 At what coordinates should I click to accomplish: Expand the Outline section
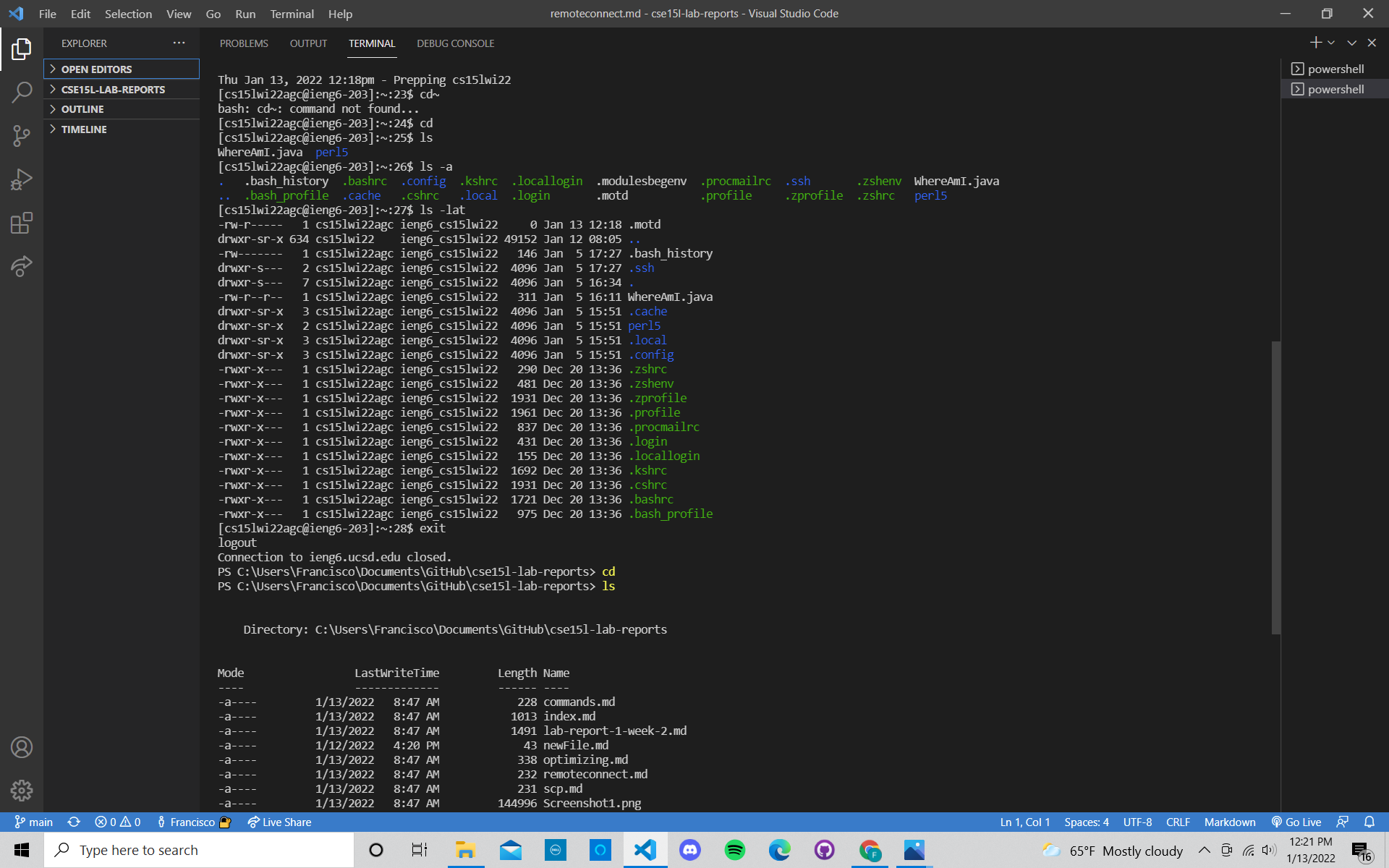tap(122, 109)
